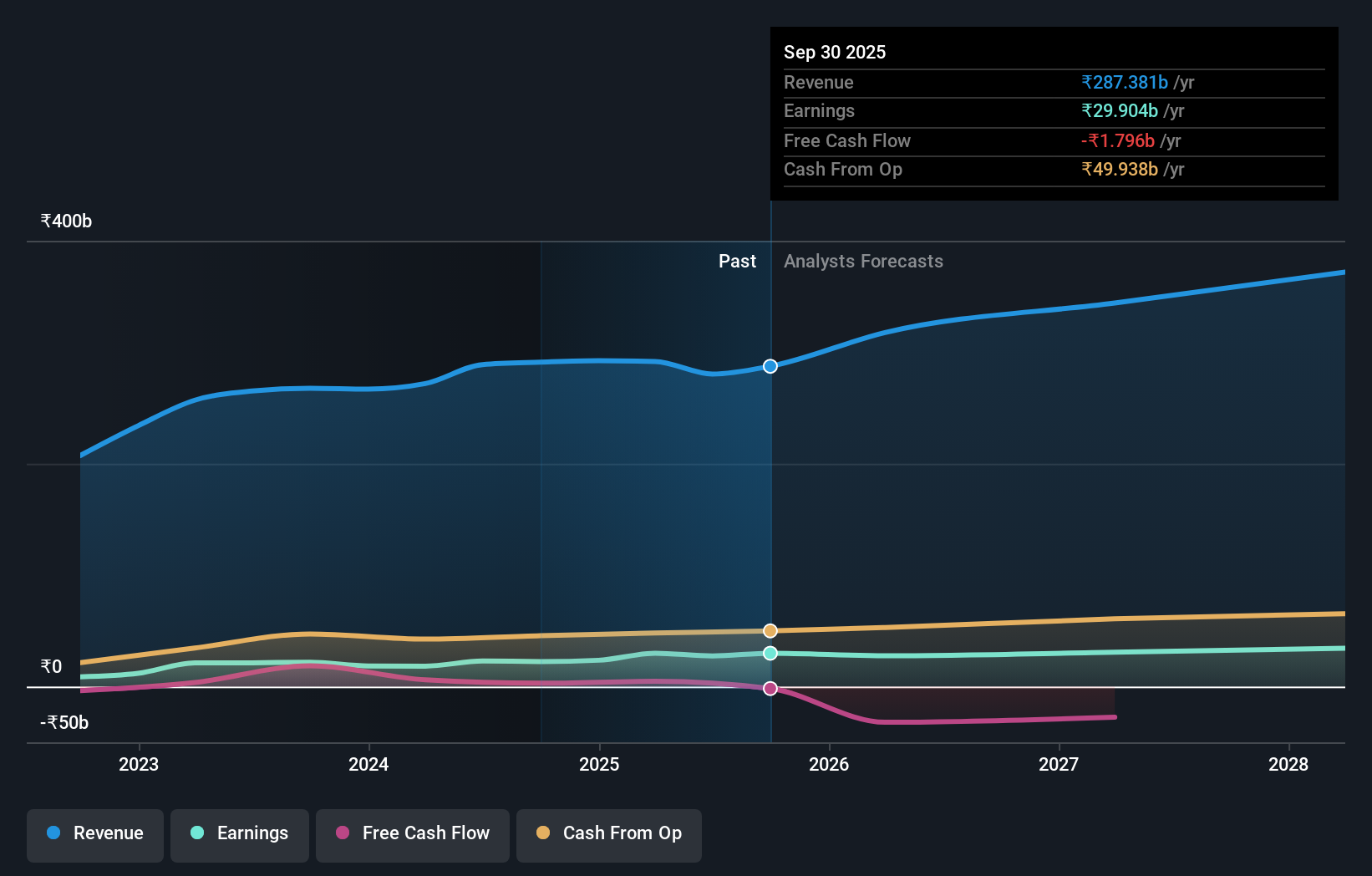1372x876 pixels.
Task: Click the 2026 year label on the axis
Action: (829, 764)
